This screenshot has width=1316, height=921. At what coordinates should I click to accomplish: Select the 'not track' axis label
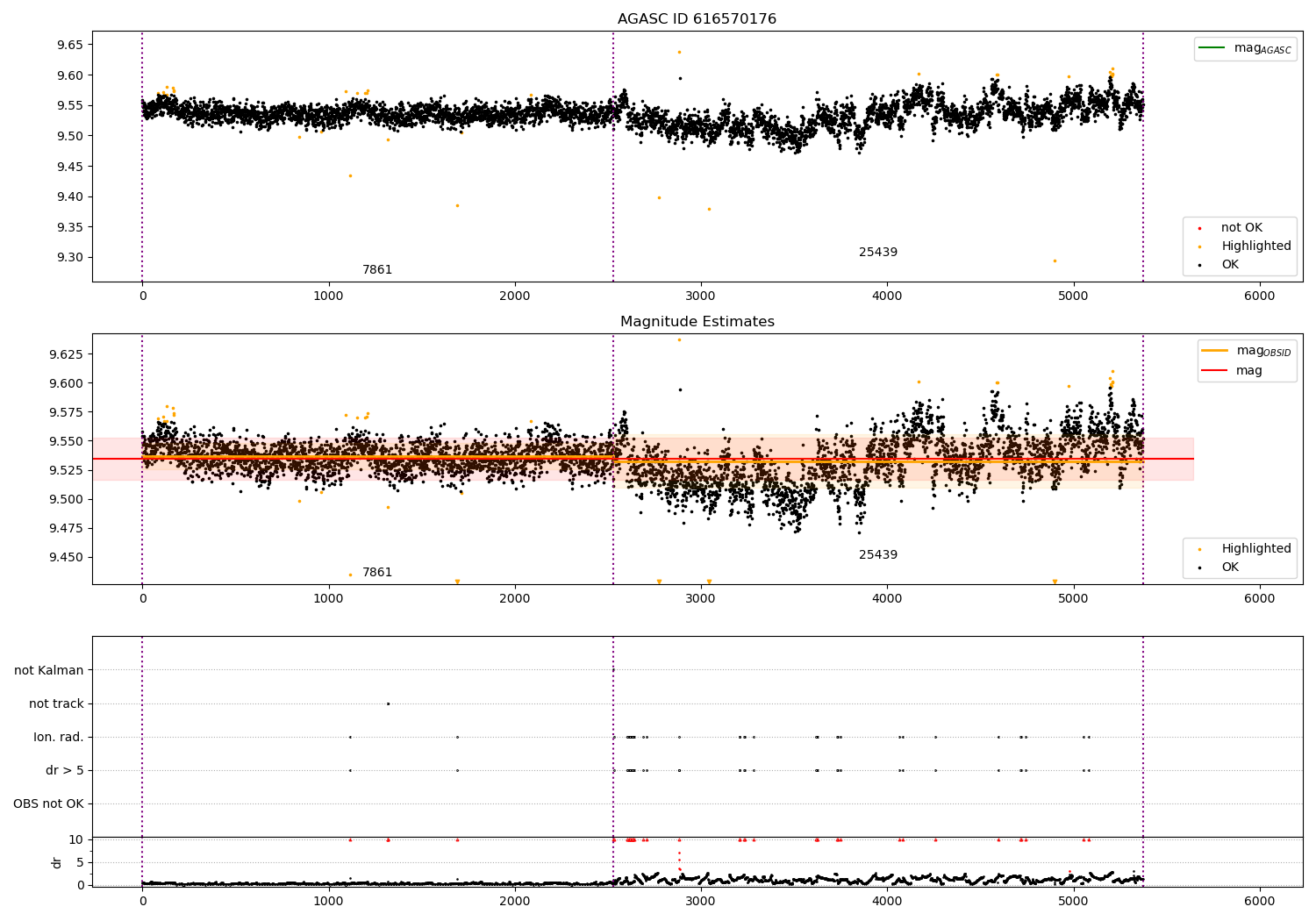click(x=56, y=704)
